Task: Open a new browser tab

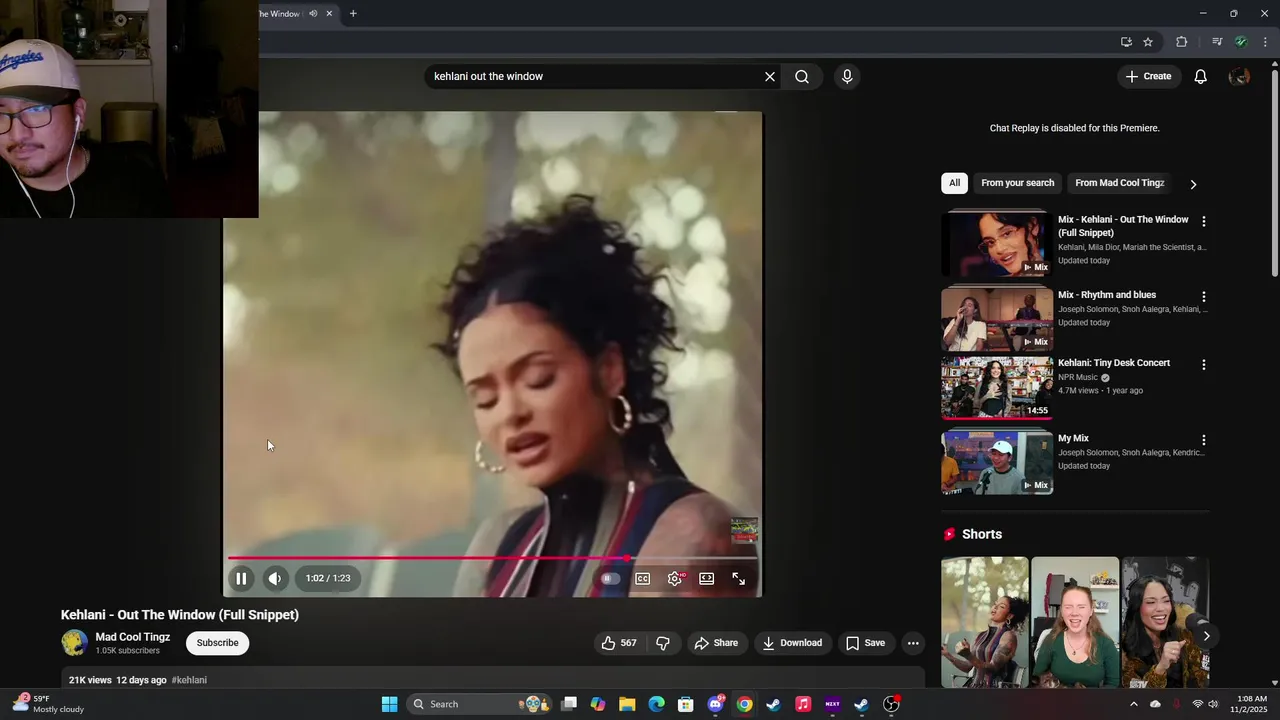Action: [x=353, y=14]
